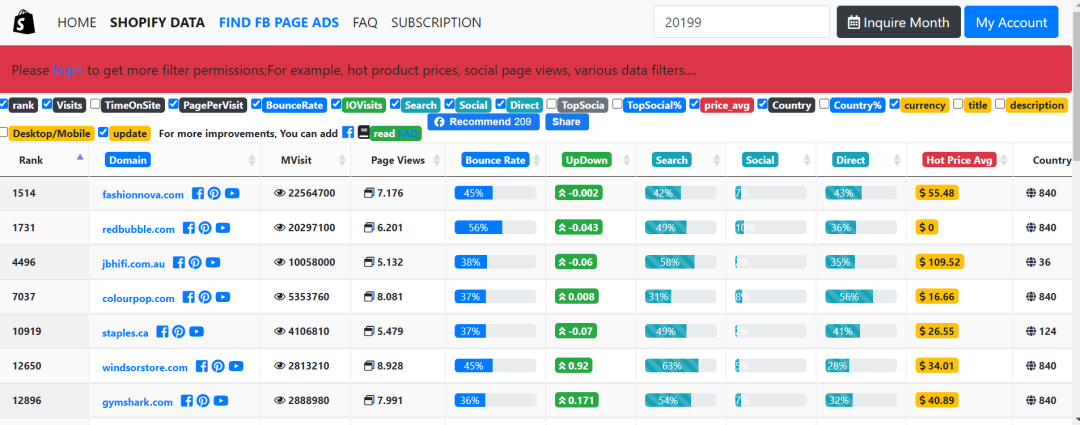Image resolution: width=1080 pixels, height=425 pixels.
Task: Toggle the price_avg checkbox
Action: point(694,105)
